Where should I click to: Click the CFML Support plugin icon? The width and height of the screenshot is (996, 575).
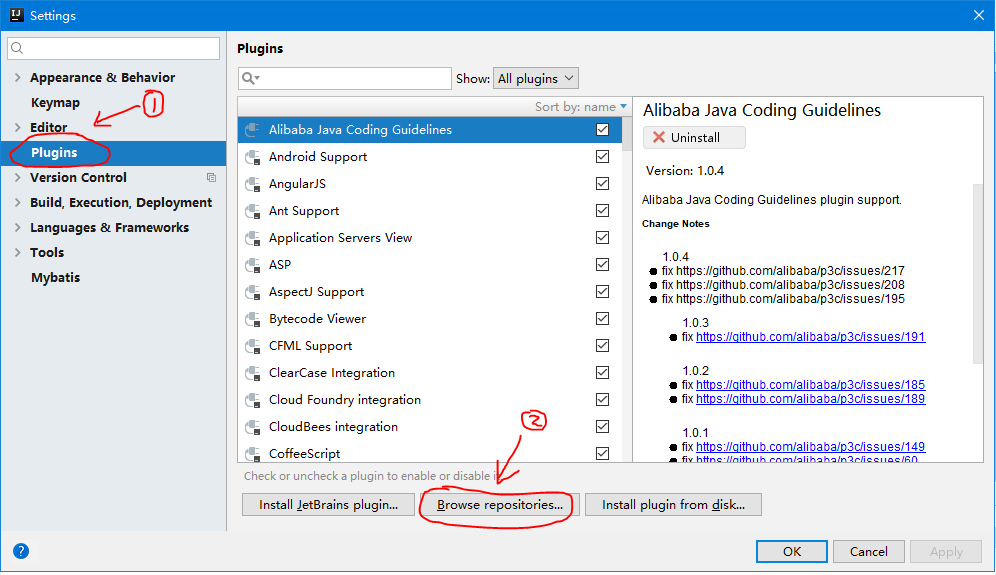[x=253, y=346]
